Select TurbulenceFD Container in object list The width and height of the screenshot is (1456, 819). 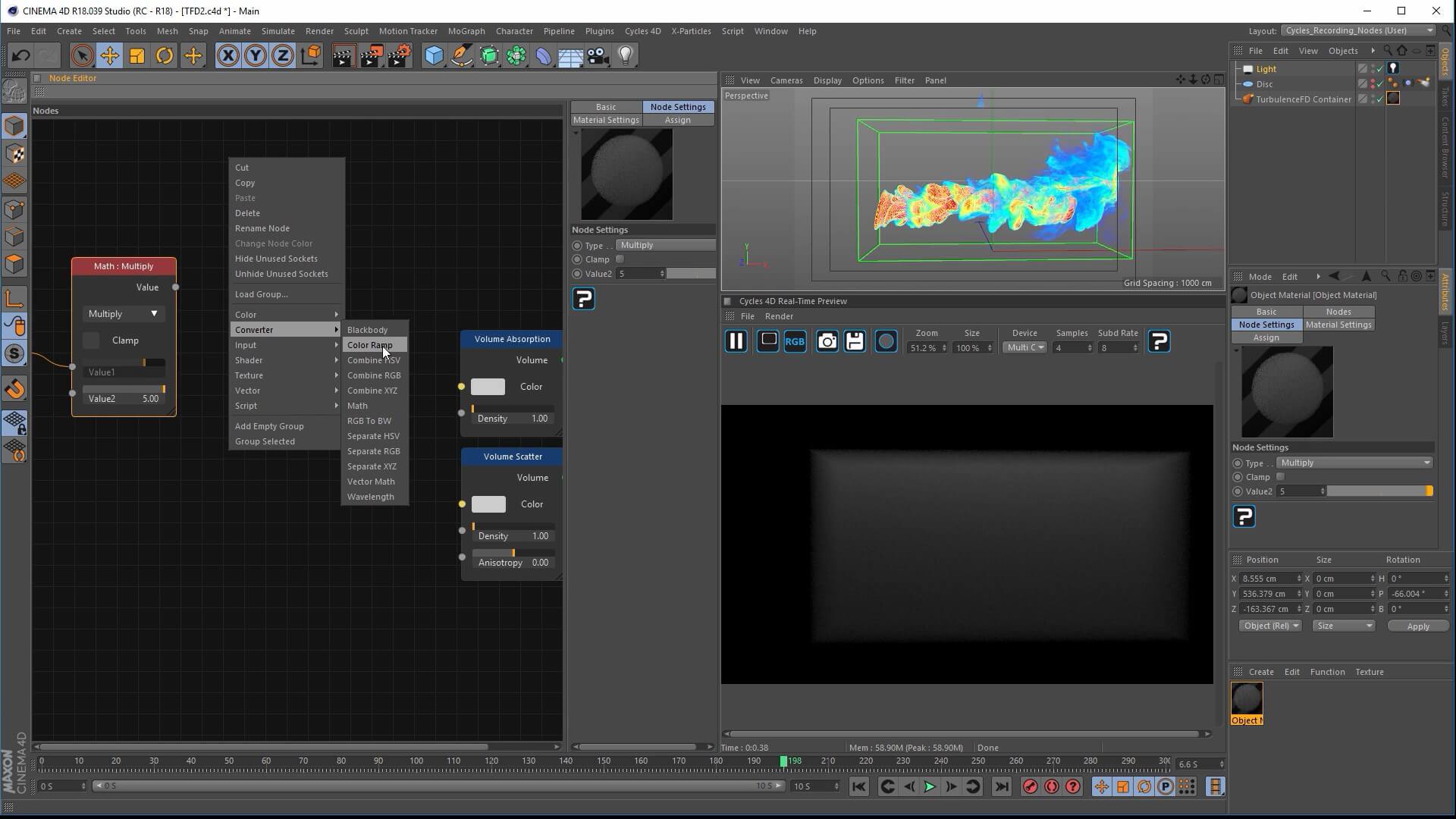pyautogui.click(x=1303, y=99)
